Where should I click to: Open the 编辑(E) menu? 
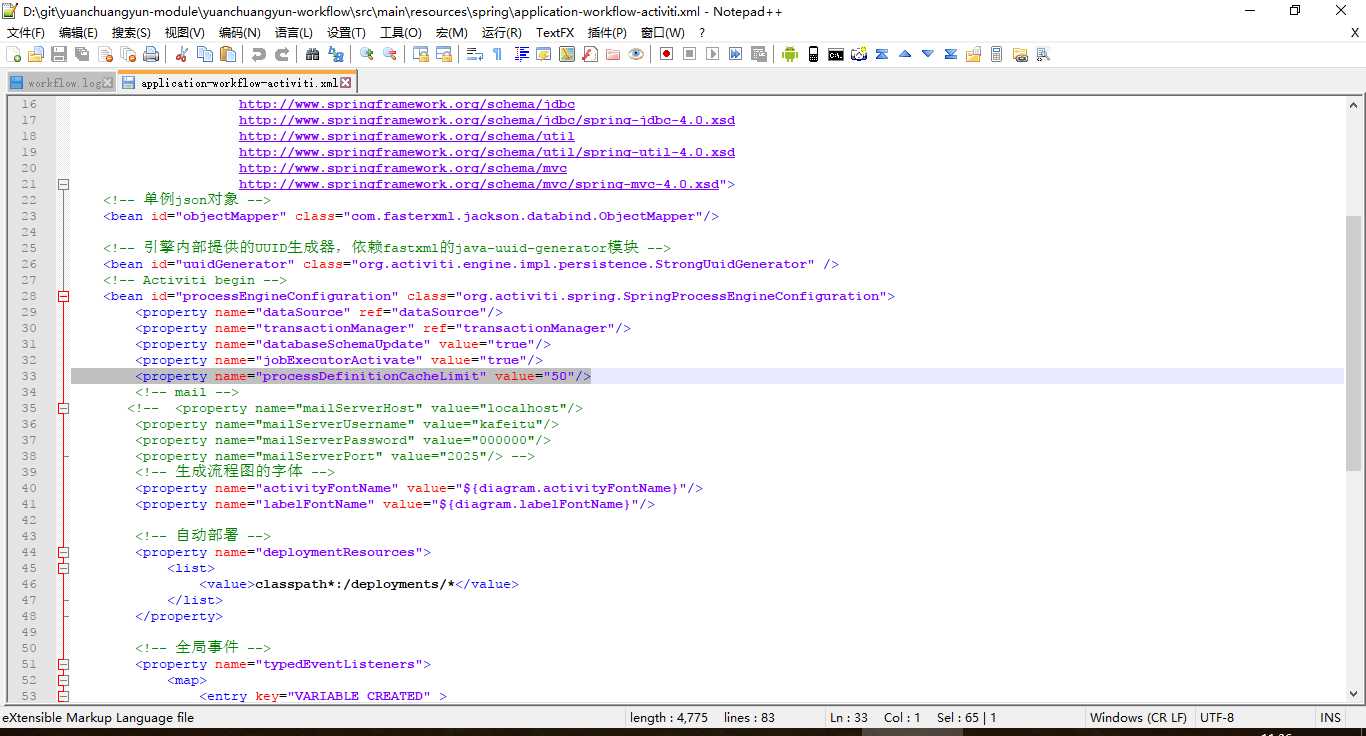78,33
